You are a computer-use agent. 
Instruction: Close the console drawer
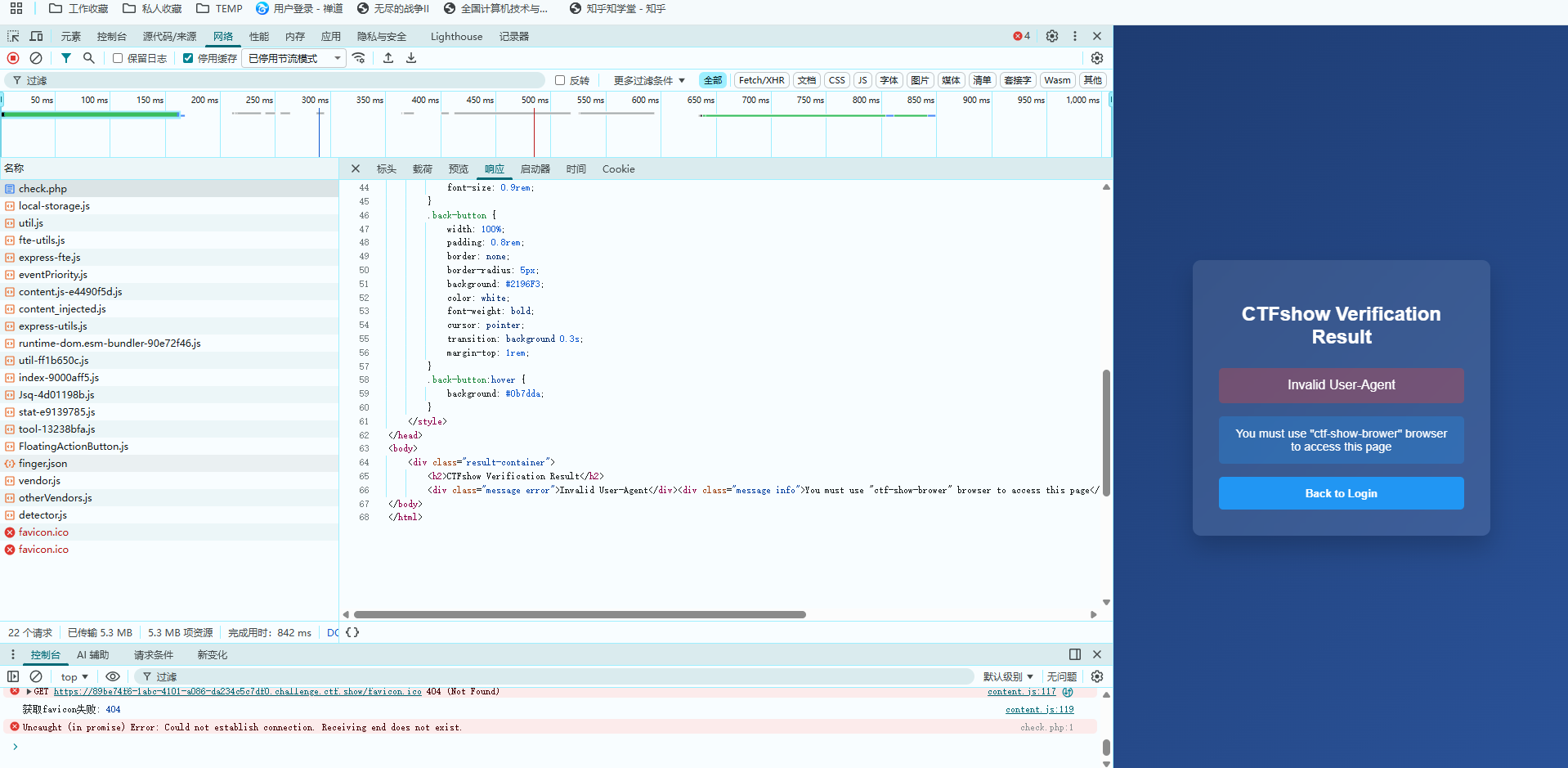coord(1097,654)
